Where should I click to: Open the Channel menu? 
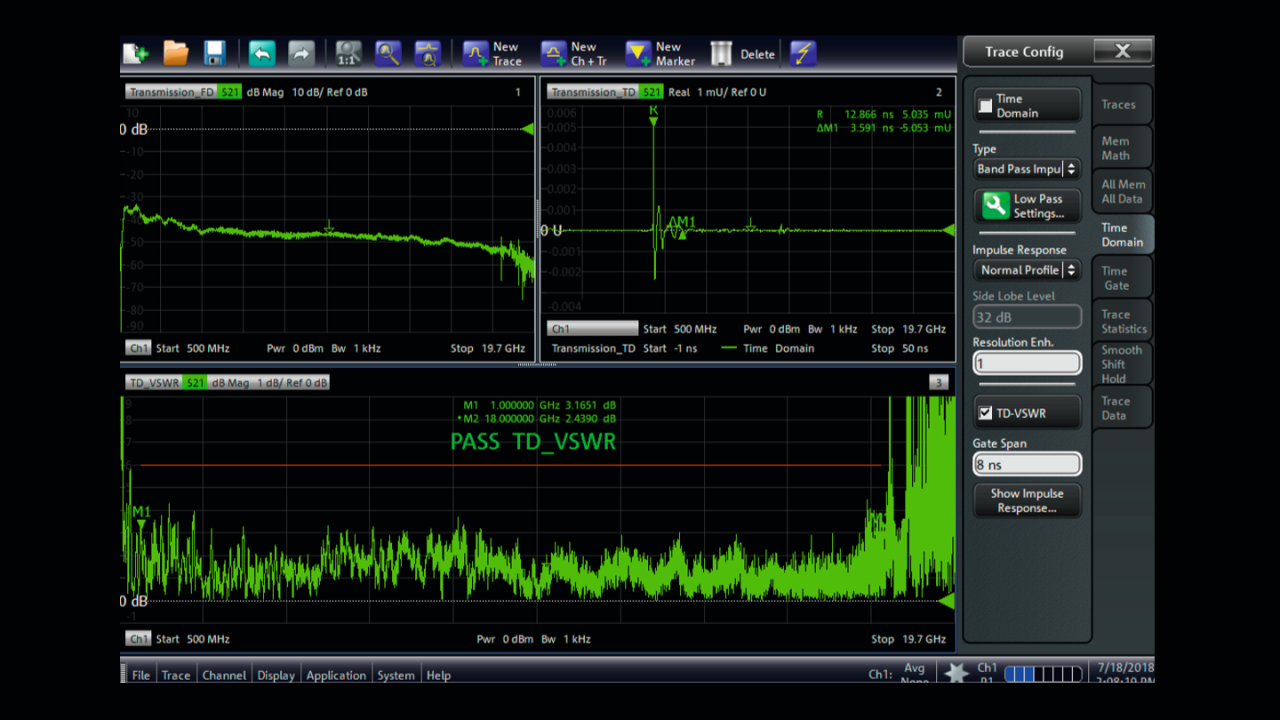click(224, 675)
